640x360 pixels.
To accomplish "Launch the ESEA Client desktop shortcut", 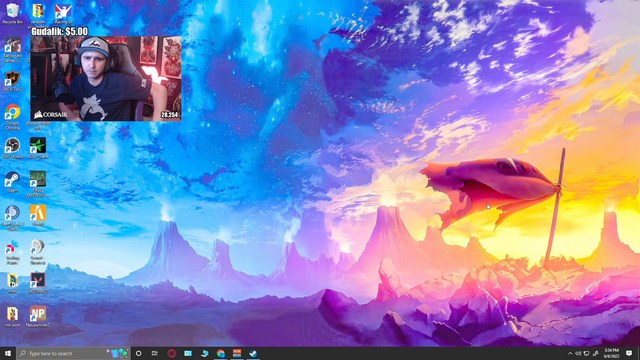I will [x=38, y=148].
